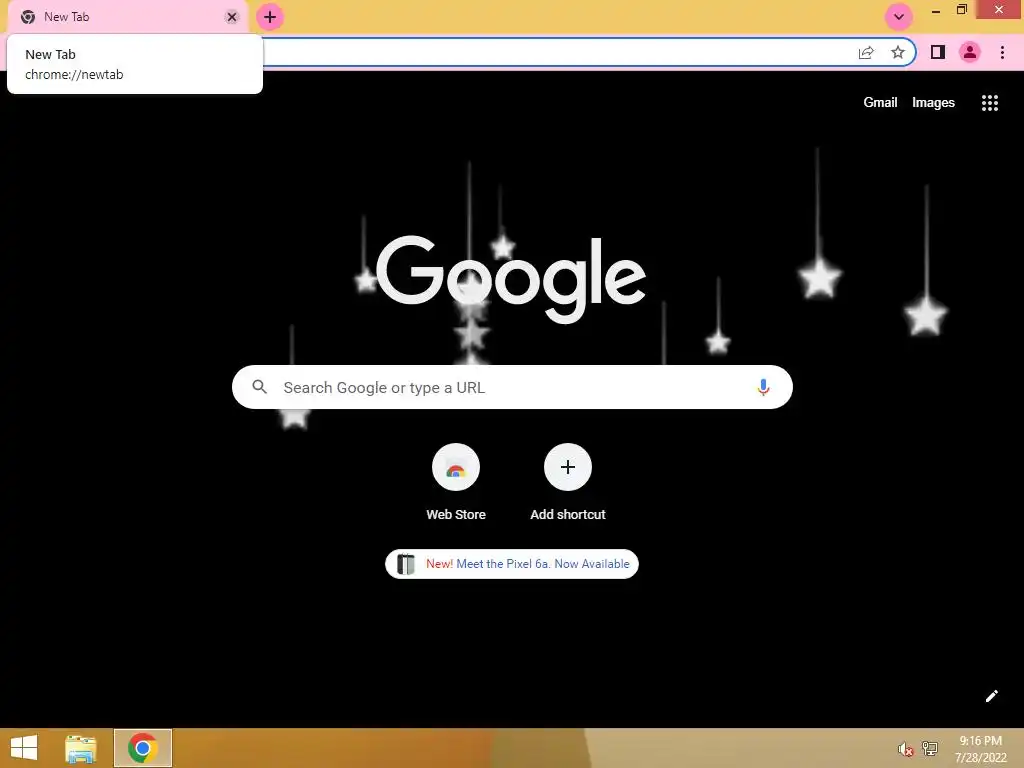Viewport: 1024px width, 768px height.
Task: Open the Gmail link
Action: pyautogui.click(x=880, y=103)
